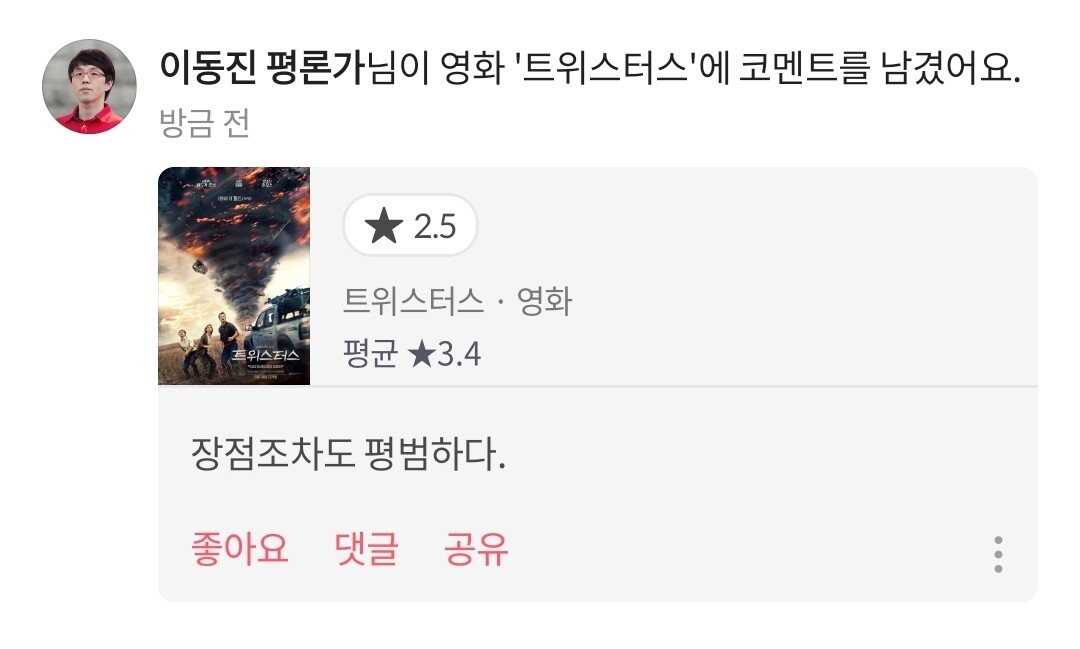Click the 영화 category label after the title
Screen dimensions: 1080x649
[x=545, y=301]
